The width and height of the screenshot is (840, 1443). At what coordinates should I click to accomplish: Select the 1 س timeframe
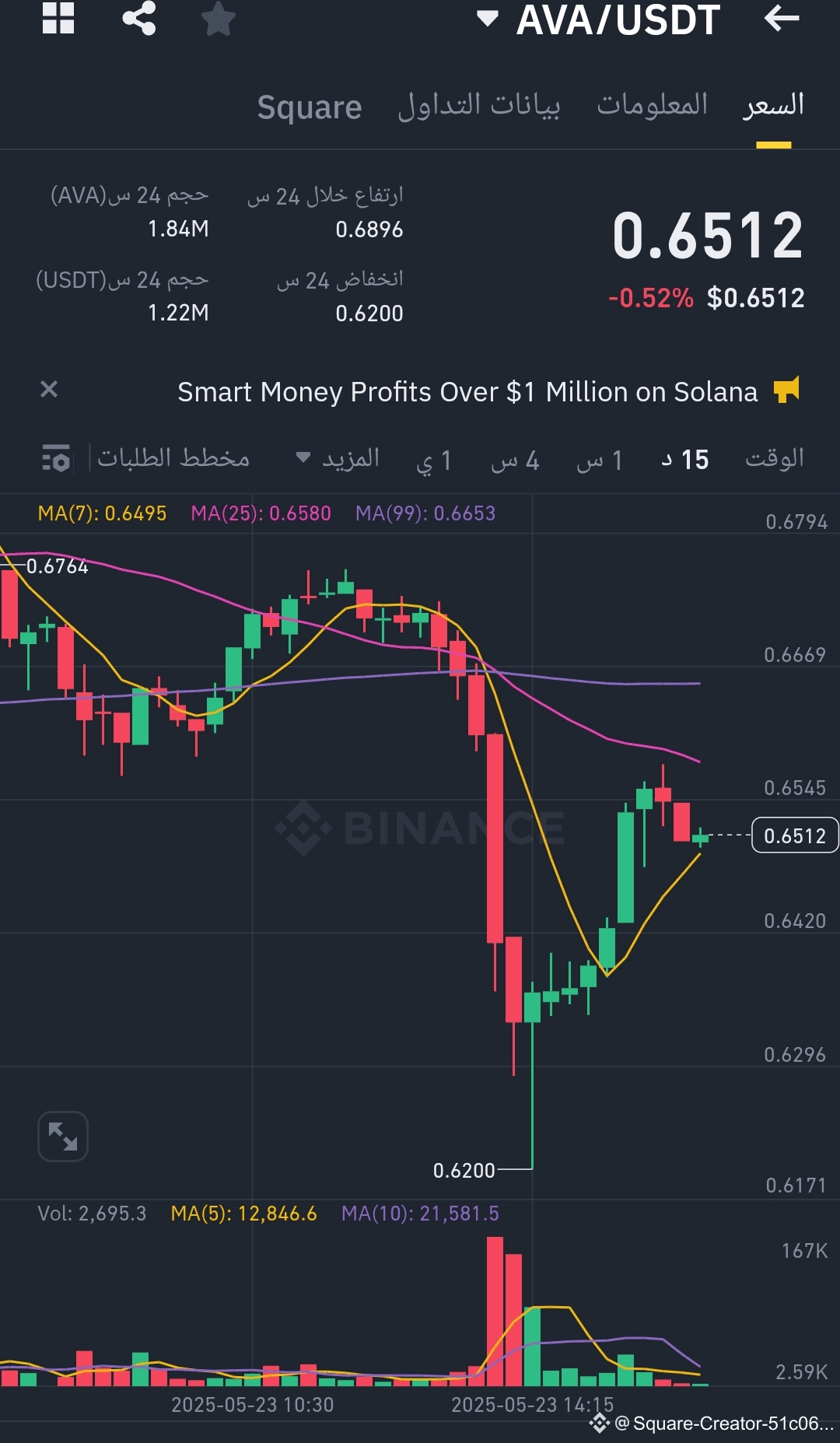click(600, 460)
